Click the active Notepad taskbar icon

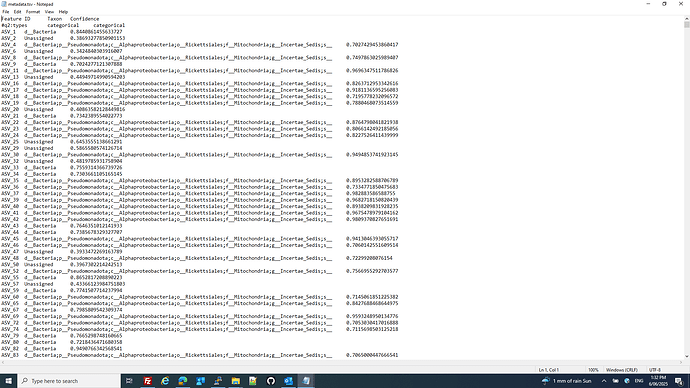[x=306, y=381]
